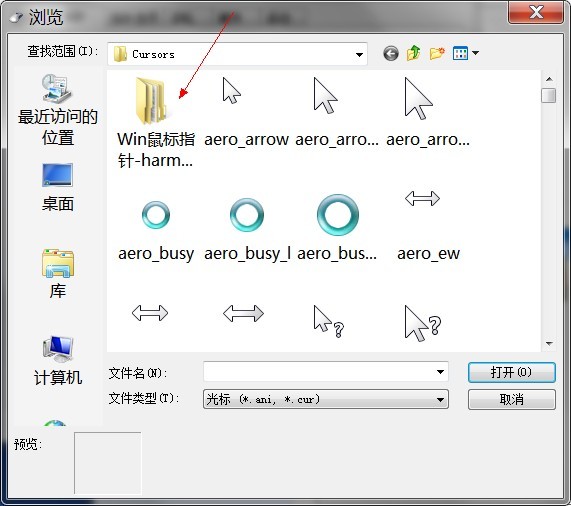Screen dimensions: 571x506
Task: Select the small aero_busy cursor icon
Action: coord(156,215)
